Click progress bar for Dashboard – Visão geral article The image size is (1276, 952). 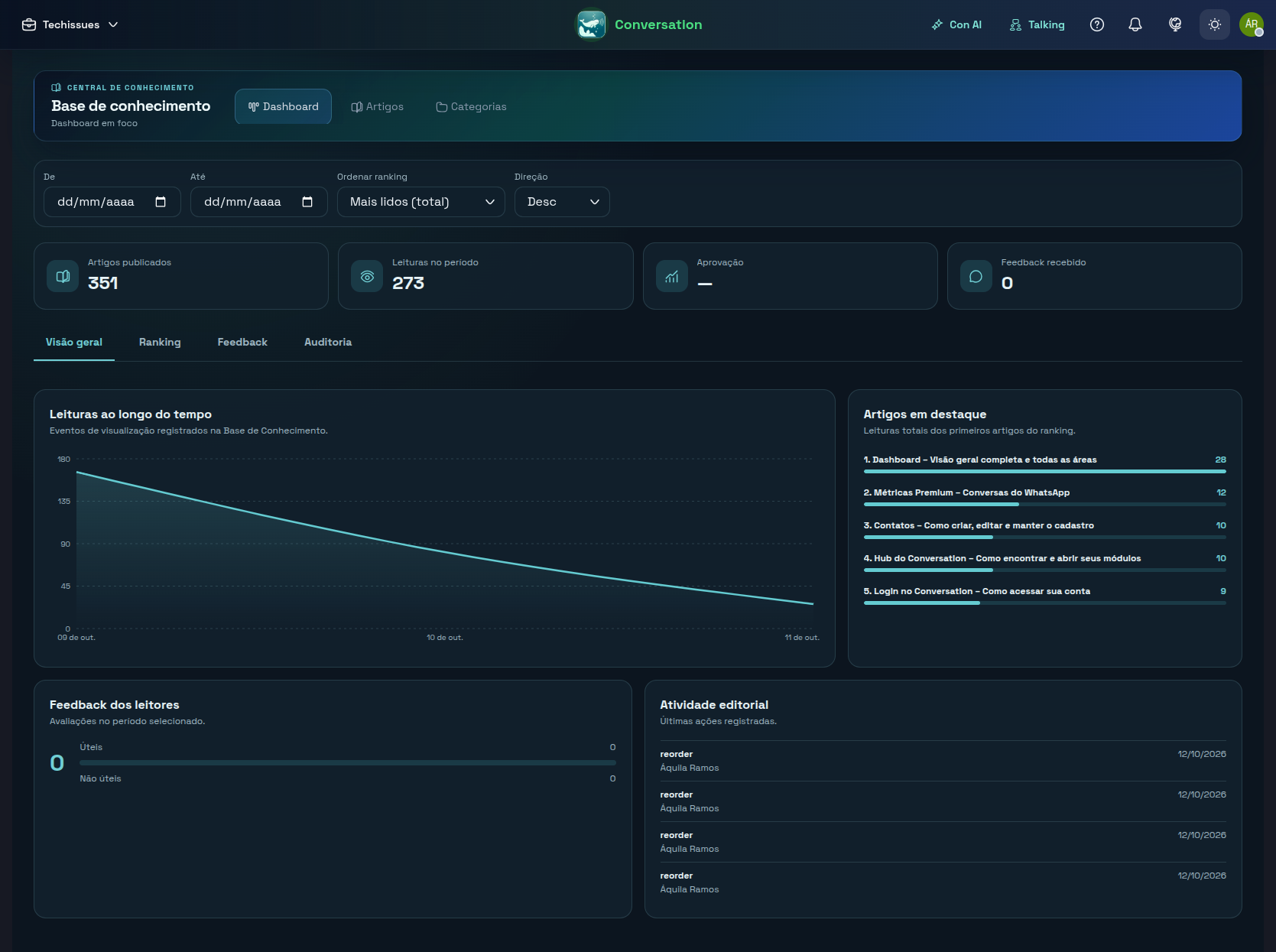pos(1044,472)
